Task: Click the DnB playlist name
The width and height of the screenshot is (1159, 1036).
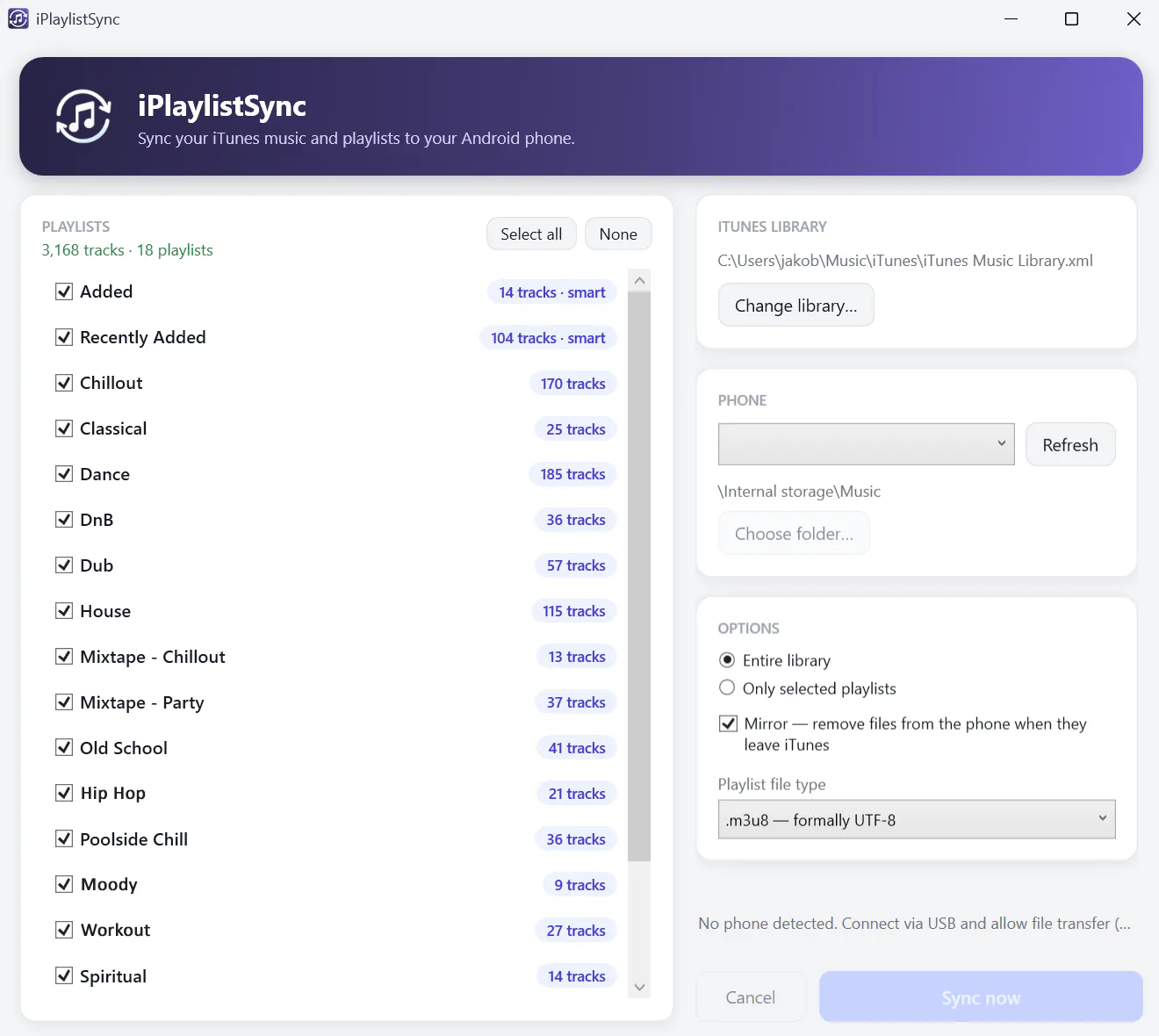Action: click(97, 520)
